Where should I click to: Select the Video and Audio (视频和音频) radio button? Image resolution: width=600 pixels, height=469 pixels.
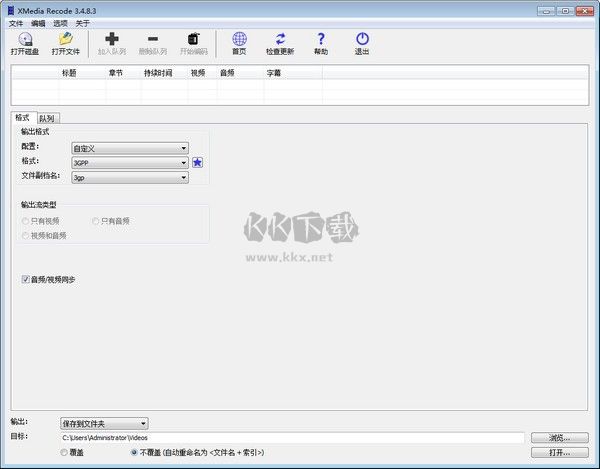coord(25,236)
